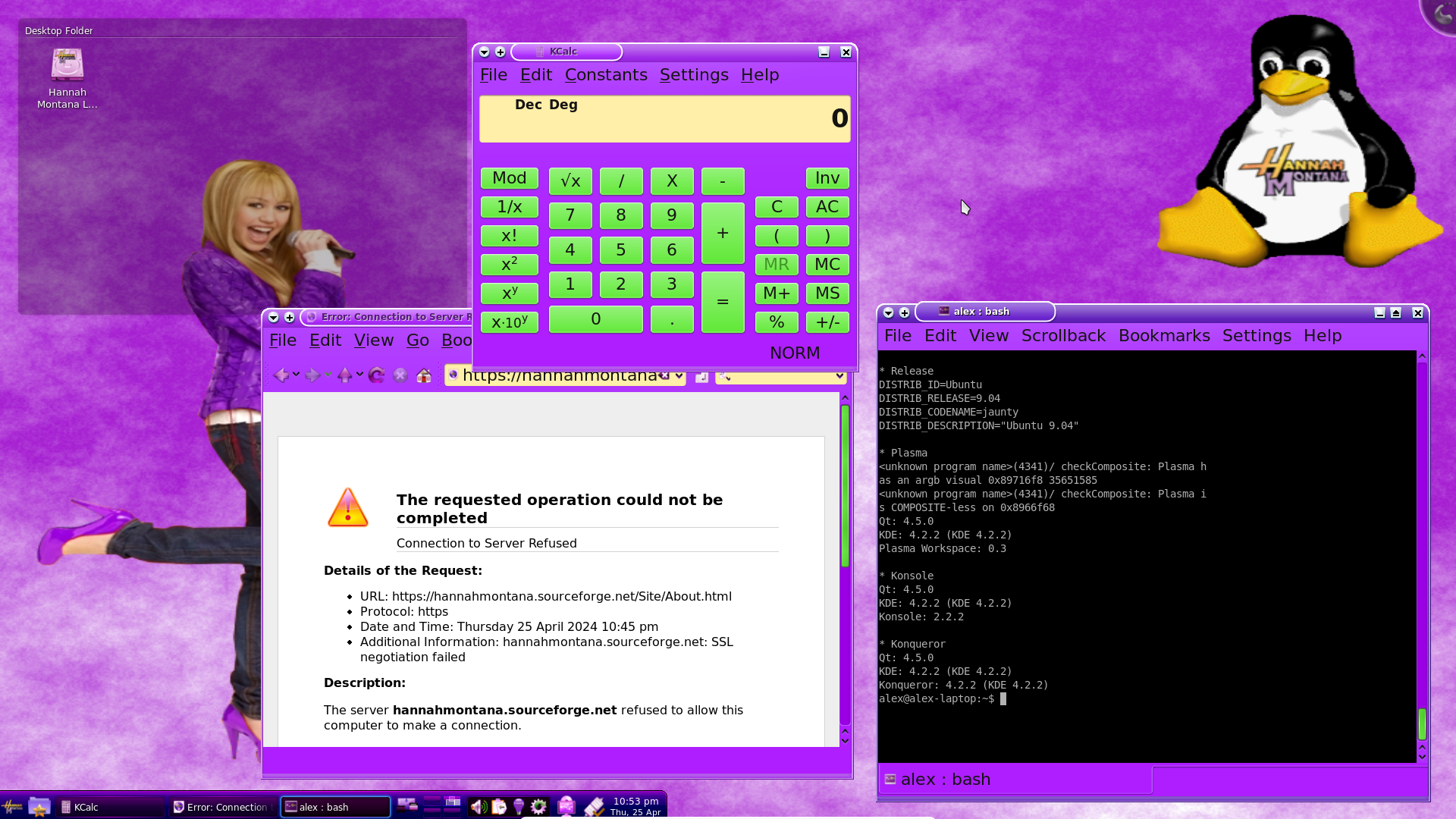
Task: Switch to Error: Connection taskbar entry
Action: click(x=221, y=807)
